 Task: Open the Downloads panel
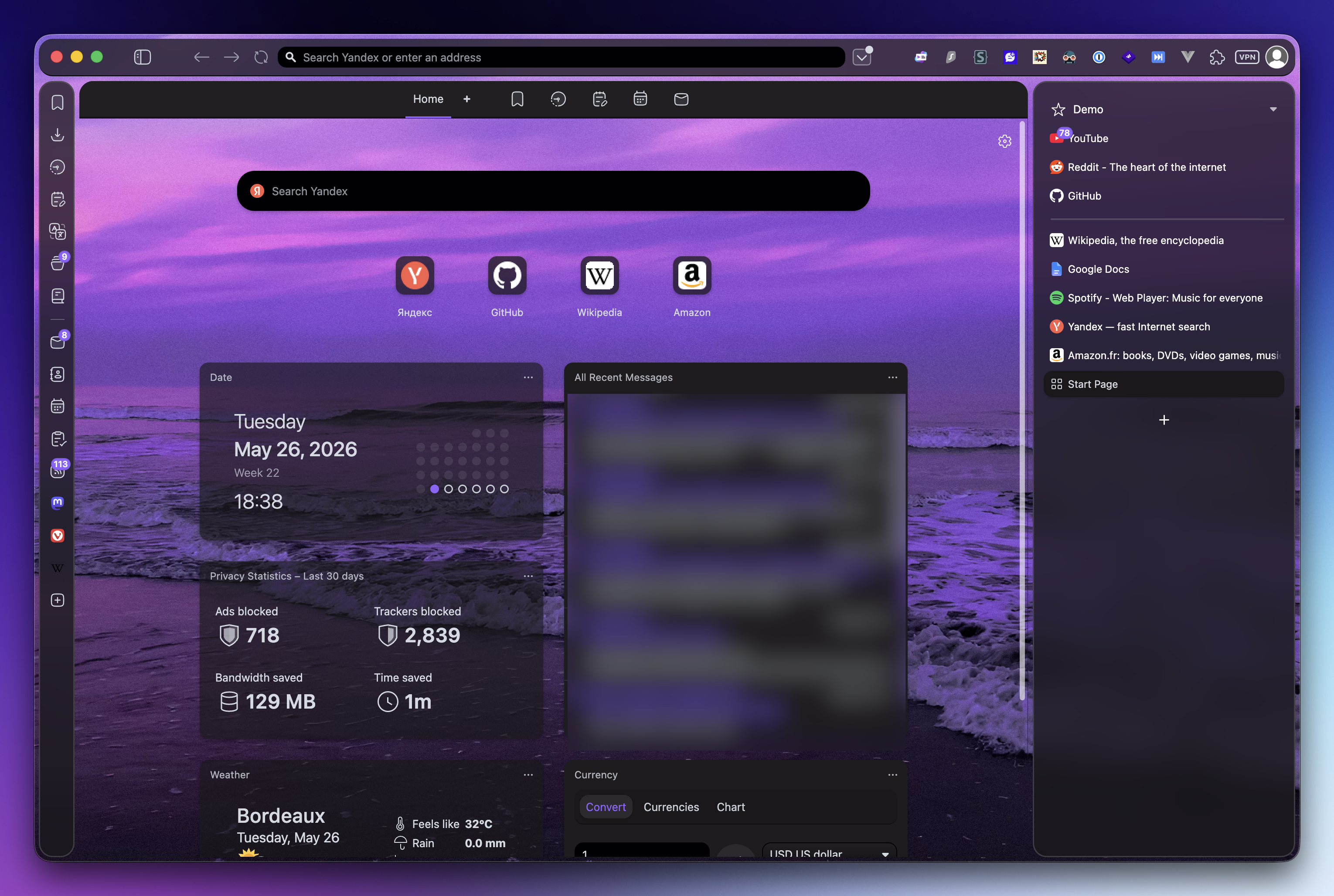point(57,135)
